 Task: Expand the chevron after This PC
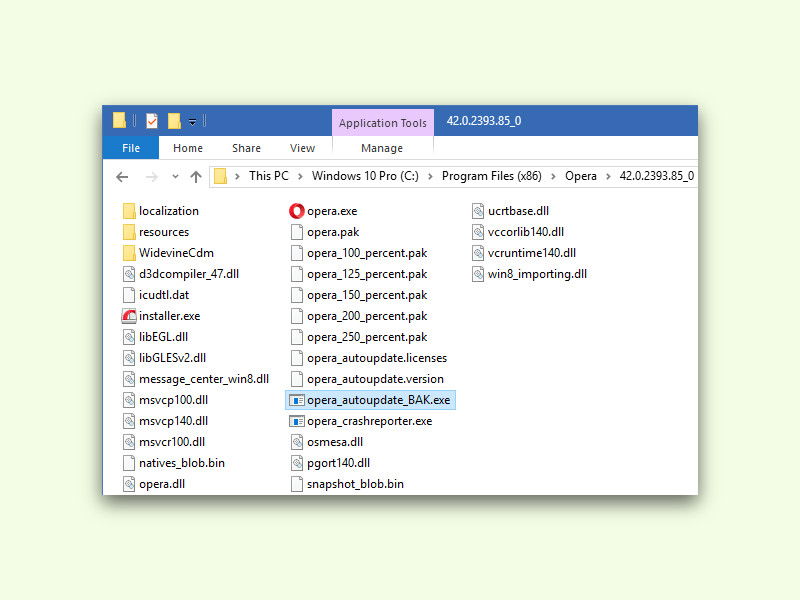pos(300,177)
